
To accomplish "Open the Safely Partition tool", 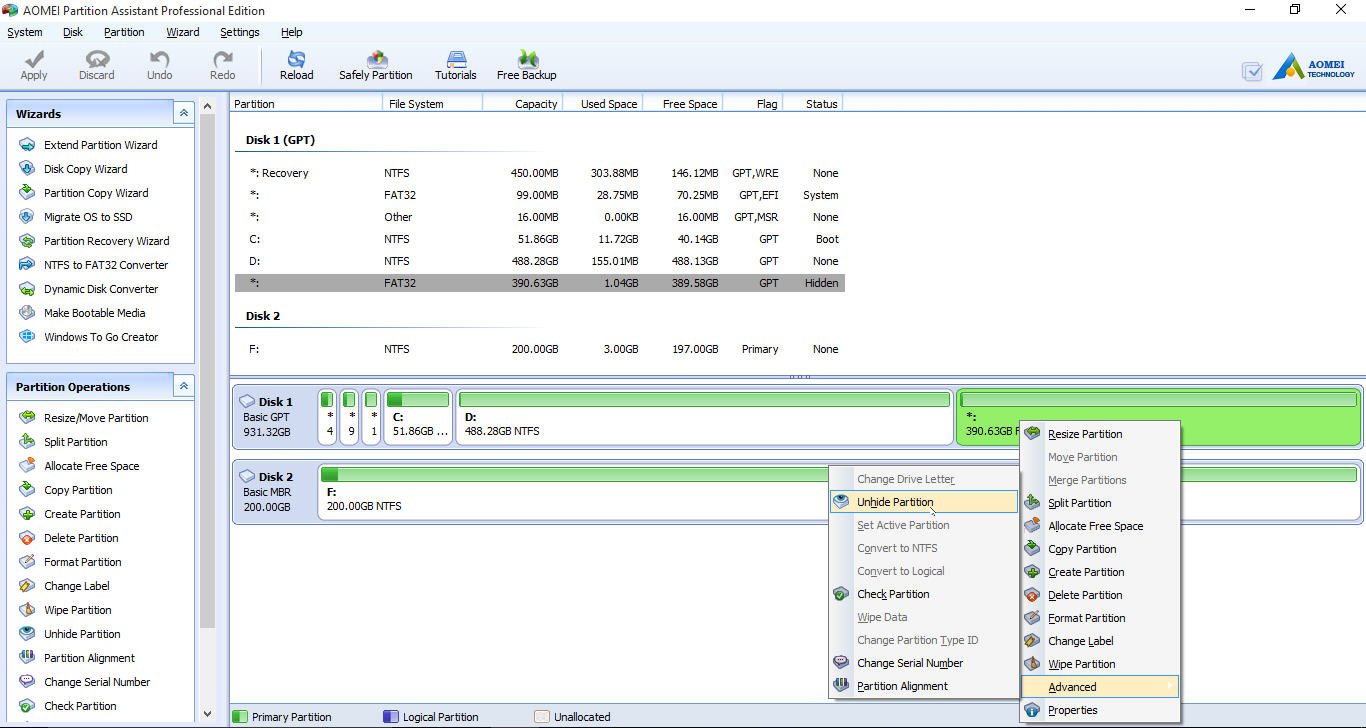I will pos(375,65).
